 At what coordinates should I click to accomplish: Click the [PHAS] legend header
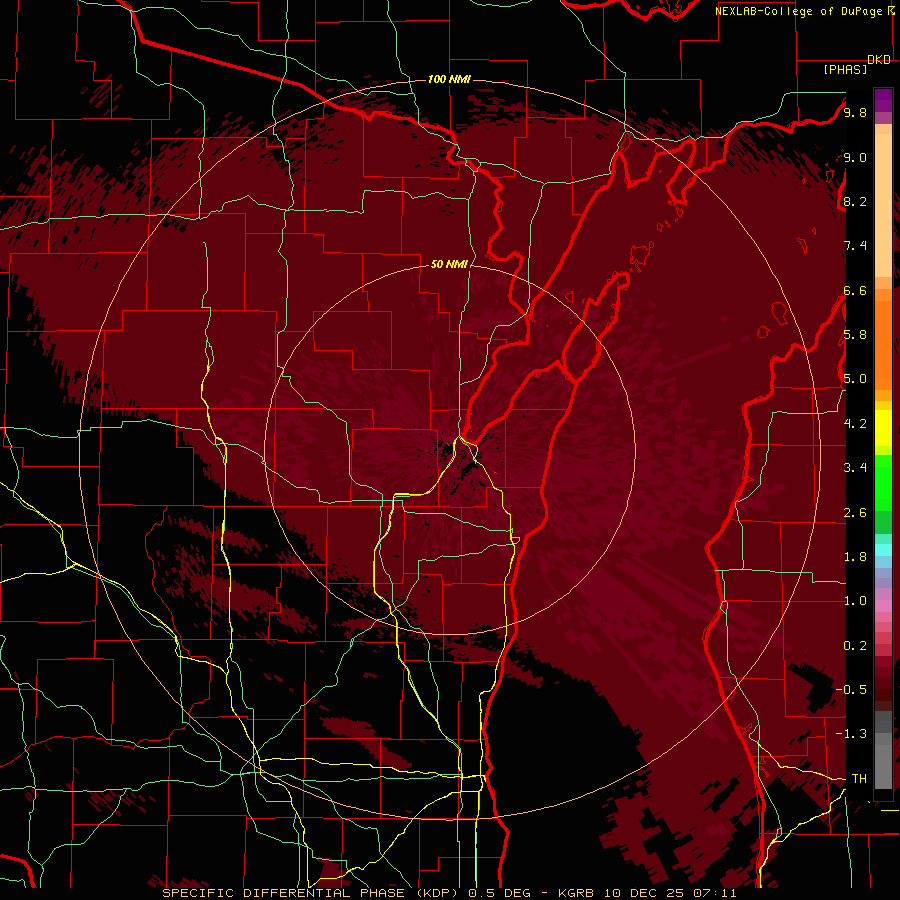pyautogui.click(x=845, y=69)
